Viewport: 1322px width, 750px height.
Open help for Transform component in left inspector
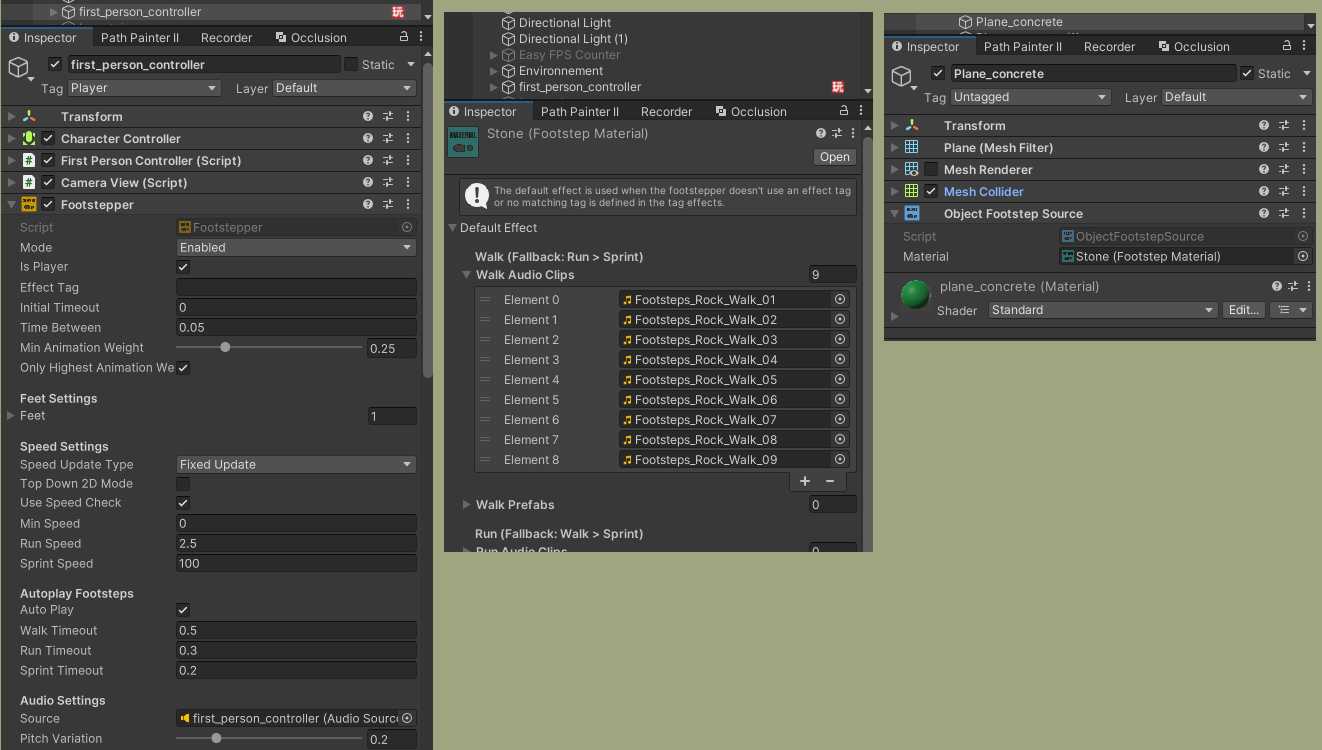pyautogui.click(x=368, y=117)
